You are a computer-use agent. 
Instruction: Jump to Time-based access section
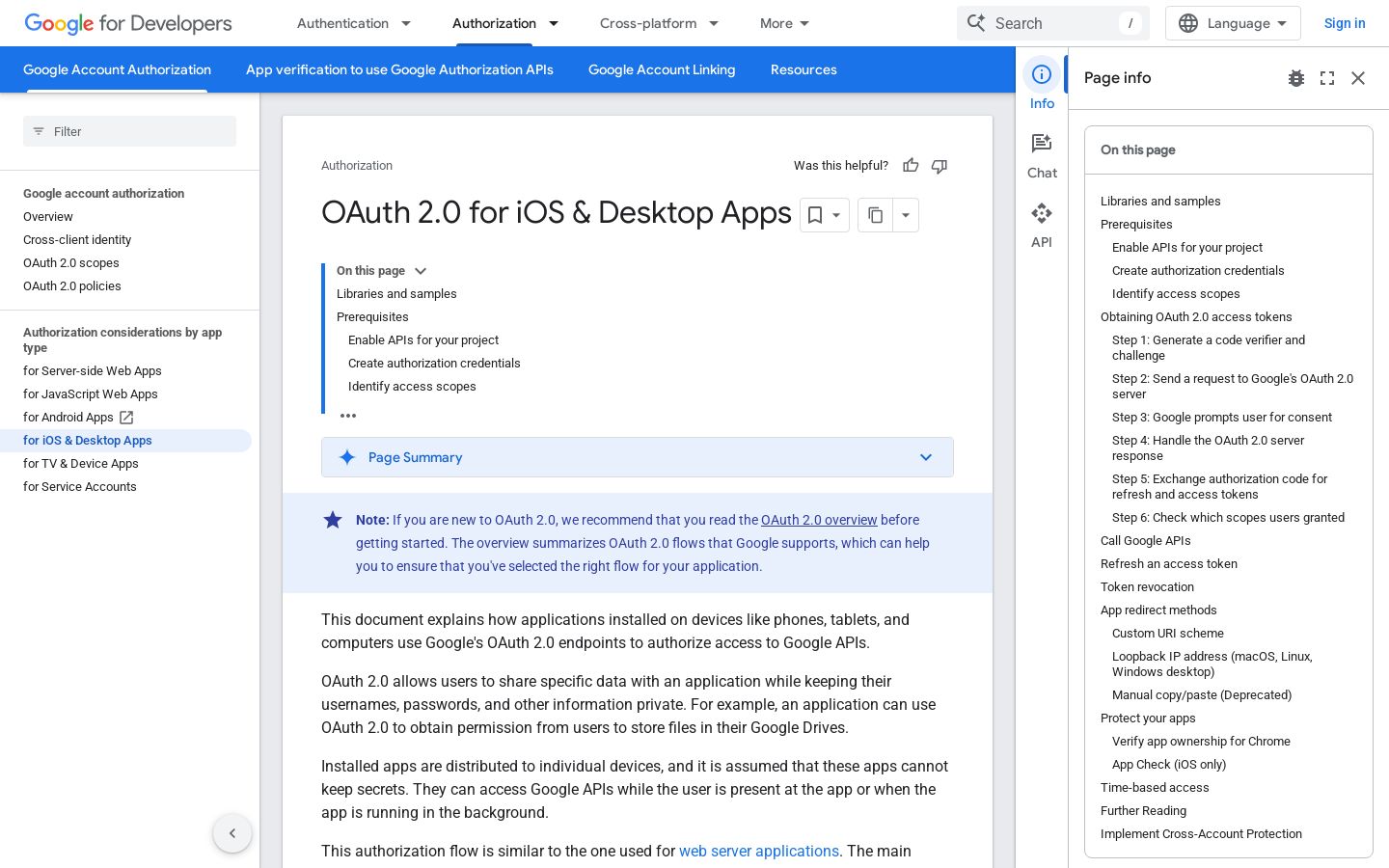click(1155, 788)
